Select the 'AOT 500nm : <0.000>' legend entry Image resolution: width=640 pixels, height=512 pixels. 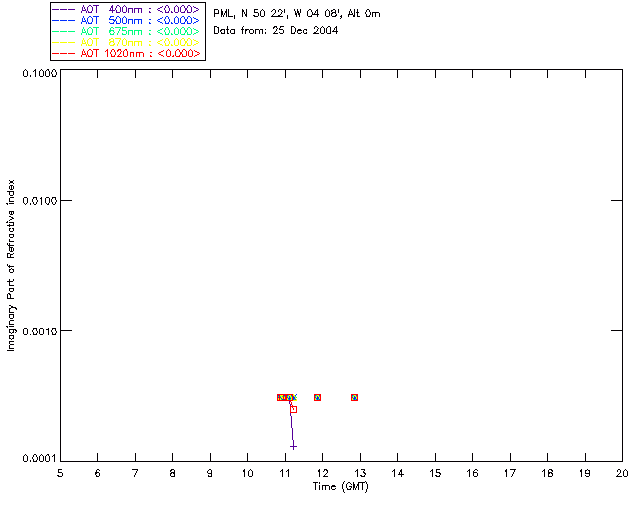(x=127, y=20)
